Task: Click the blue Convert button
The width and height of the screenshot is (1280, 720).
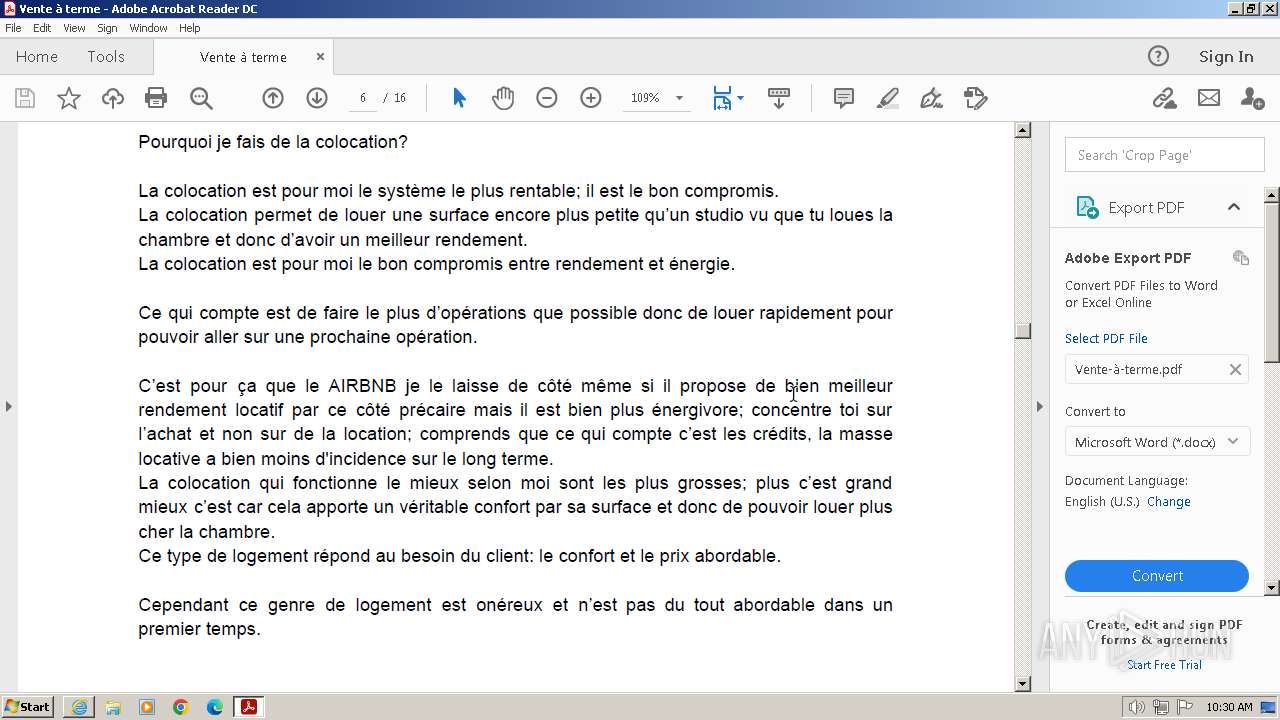Action: click(1157, 576)
